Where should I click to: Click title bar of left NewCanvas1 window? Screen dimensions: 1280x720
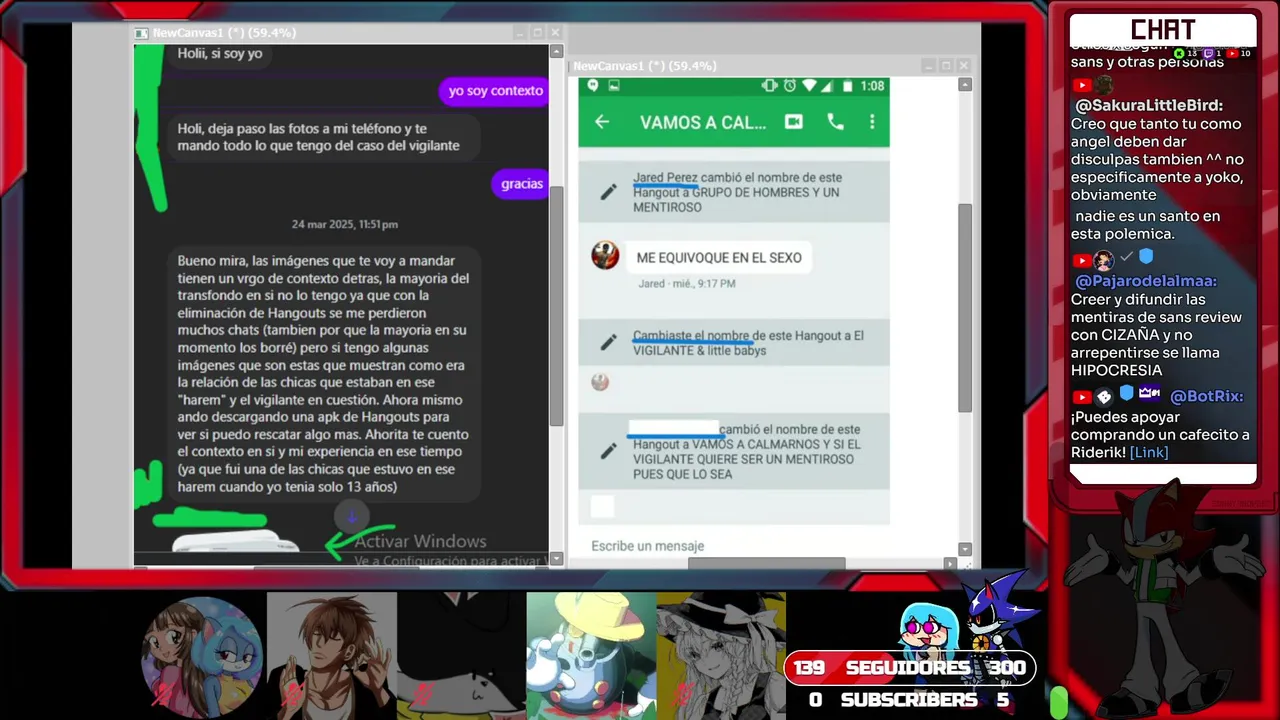click(349, 33)
